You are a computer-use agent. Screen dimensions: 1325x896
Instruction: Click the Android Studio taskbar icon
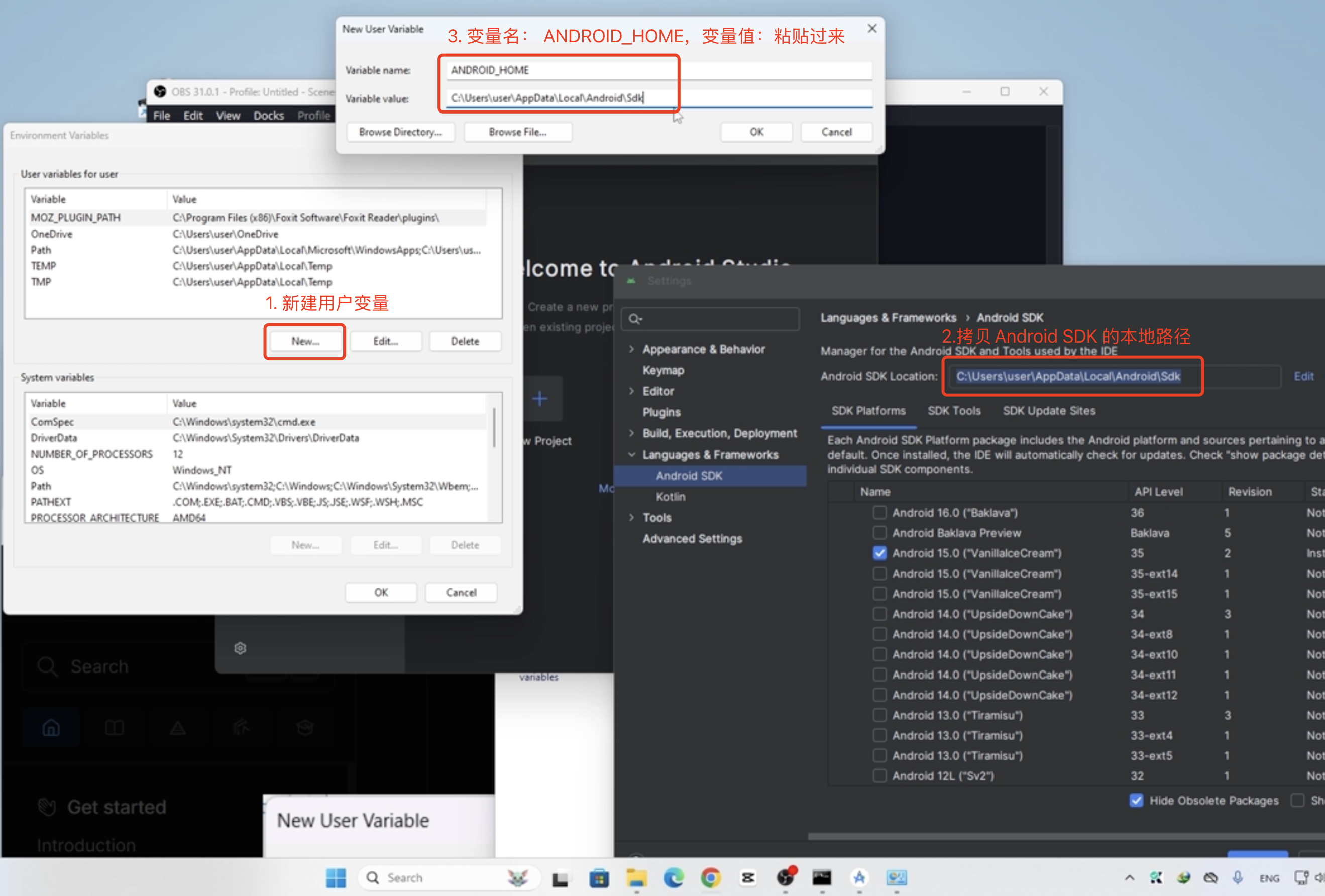tap(859, 878)
